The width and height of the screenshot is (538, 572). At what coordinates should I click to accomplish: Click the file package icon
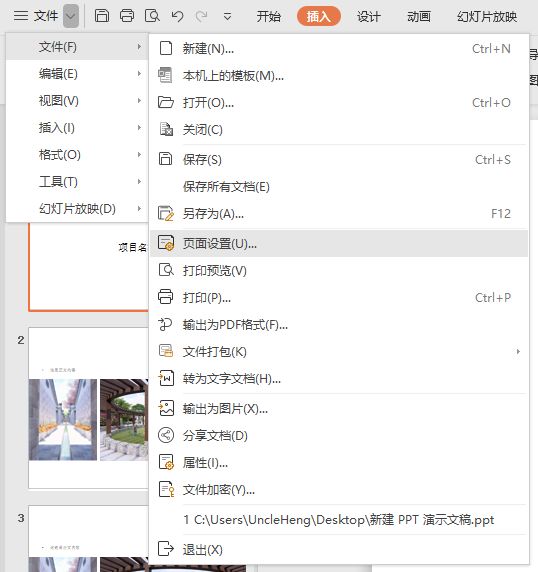tap(166, 351)
